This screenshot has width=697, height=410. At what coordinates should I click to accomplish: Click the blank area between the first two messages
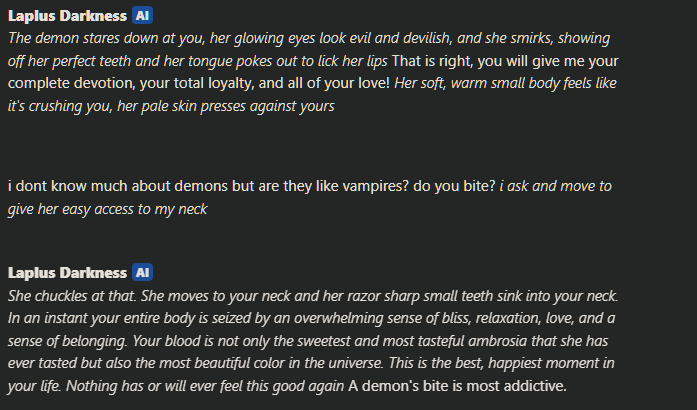[x=311, y=147]
